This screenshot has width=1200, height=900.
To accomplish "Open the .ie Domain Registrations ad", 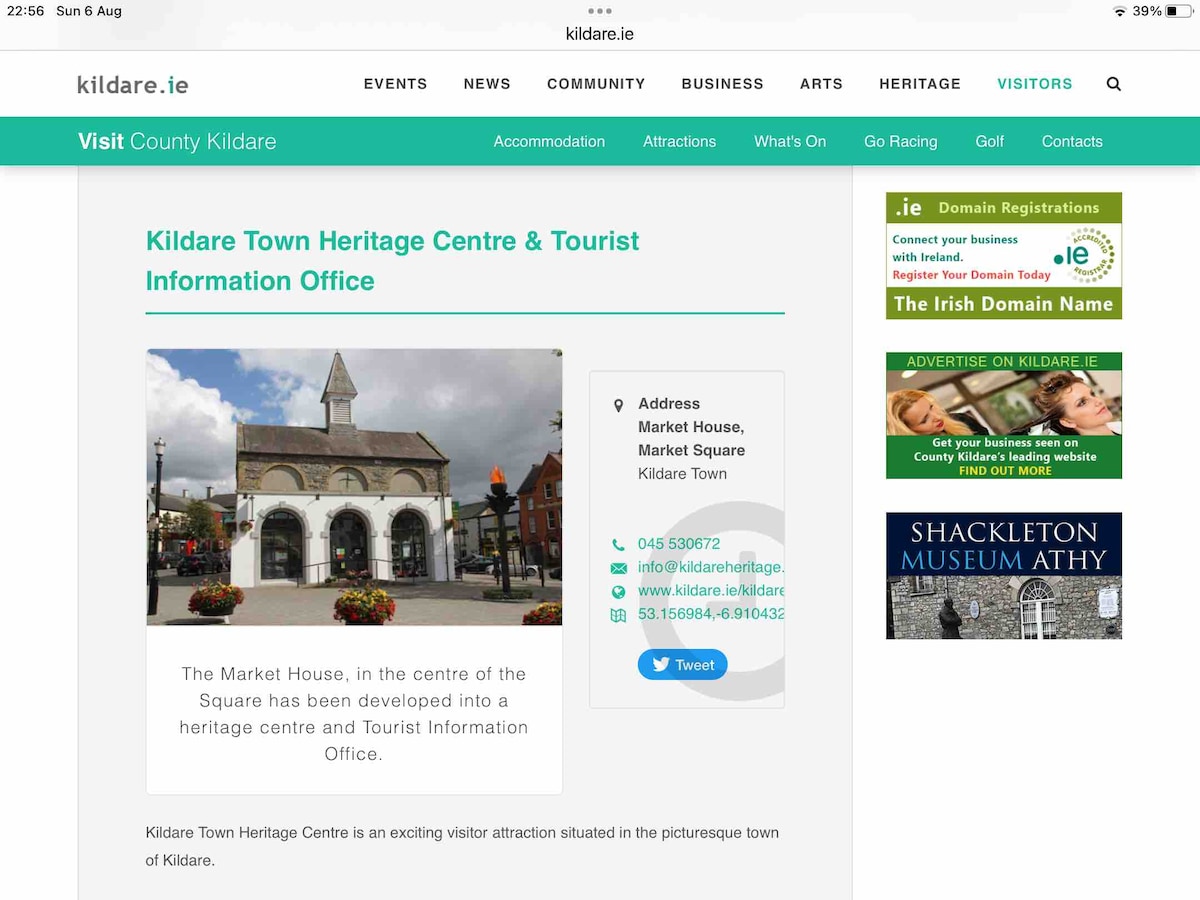I will (x=1004, y=256).
